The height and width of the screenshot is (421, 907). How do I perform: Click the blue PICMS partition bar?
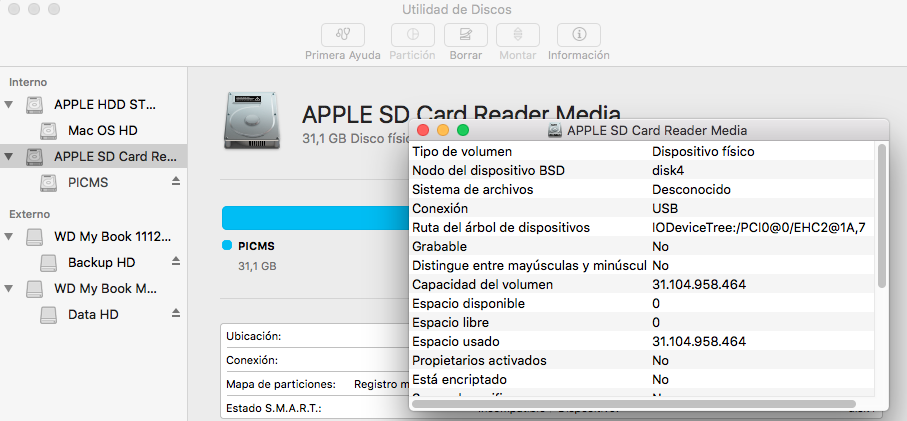(x=310, y=218)
